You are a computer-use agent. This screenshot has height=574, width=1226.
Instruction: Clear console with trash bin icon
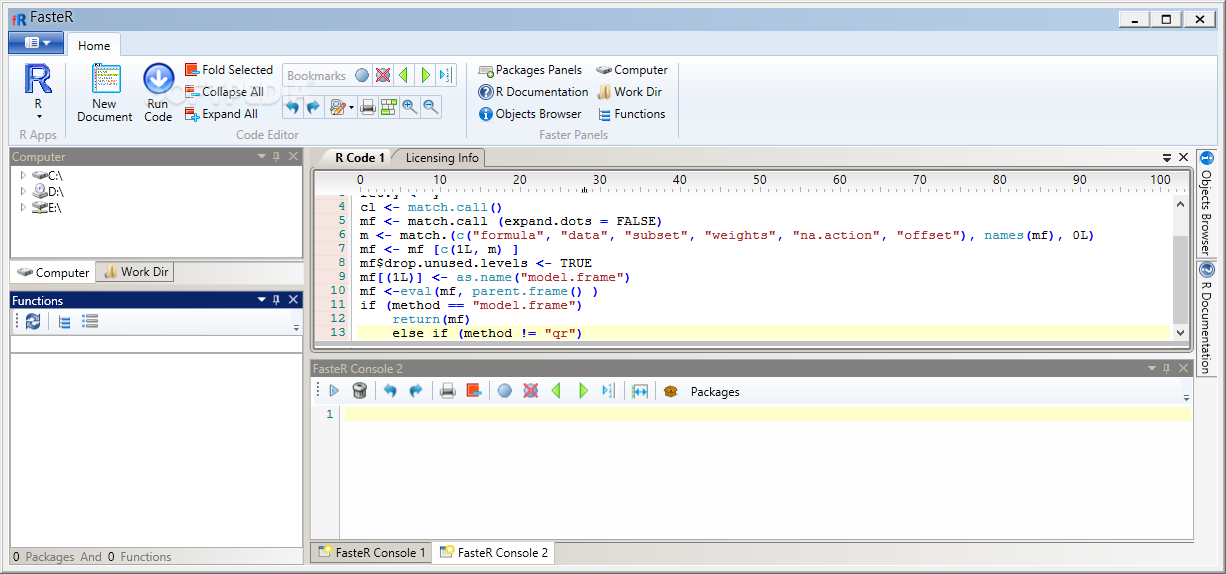click(360, 391)
